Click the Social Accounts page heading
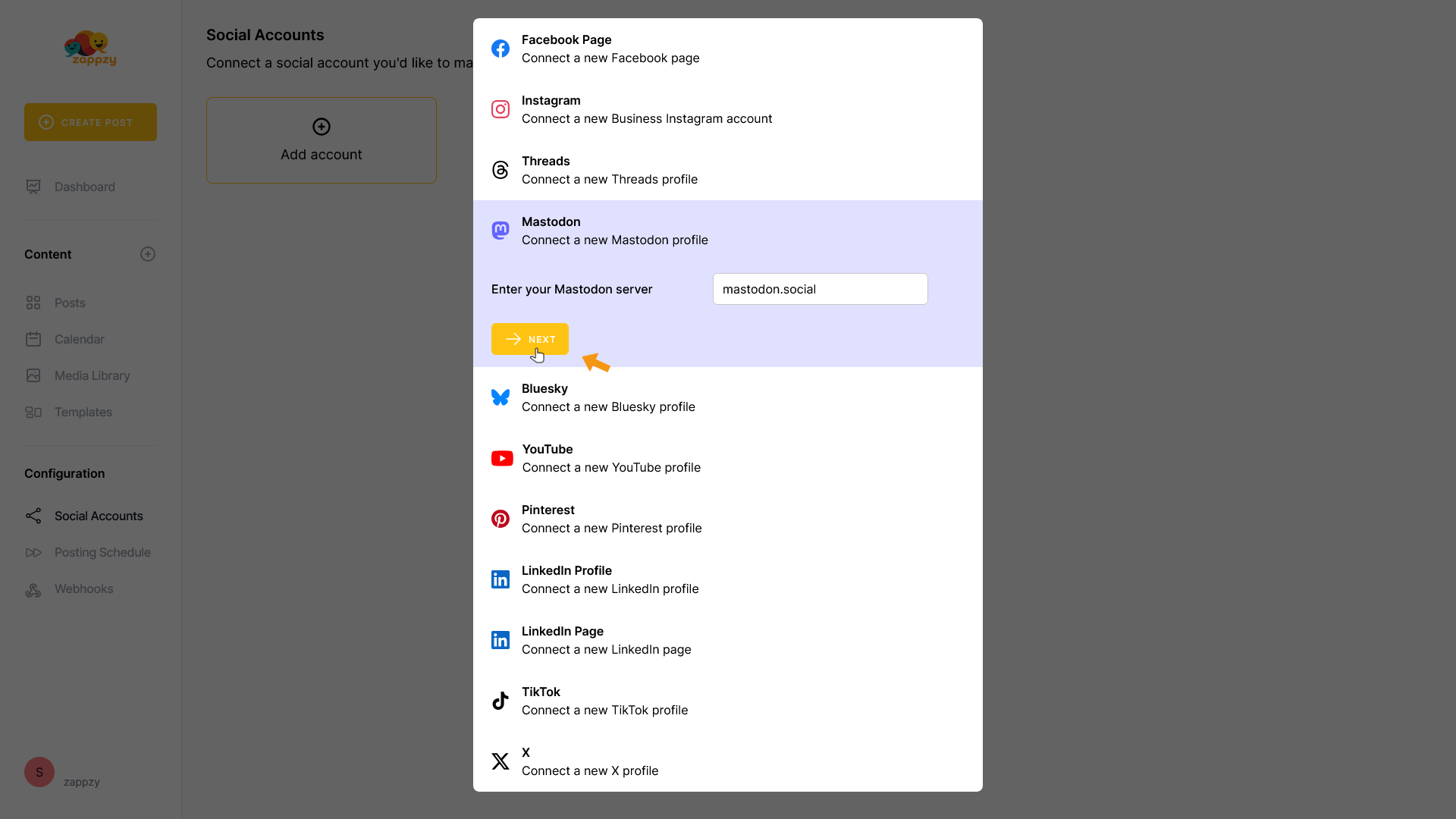Image resolution: width=1456 pixels, height=819 pixels. click(x=265, y=35)
